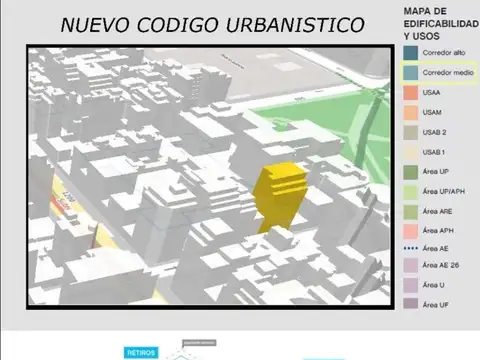This screenshot has height=360, width=480.
Task: Pick the USAM legend swatch
Action: pyautogui.click(x=410, y=112)
